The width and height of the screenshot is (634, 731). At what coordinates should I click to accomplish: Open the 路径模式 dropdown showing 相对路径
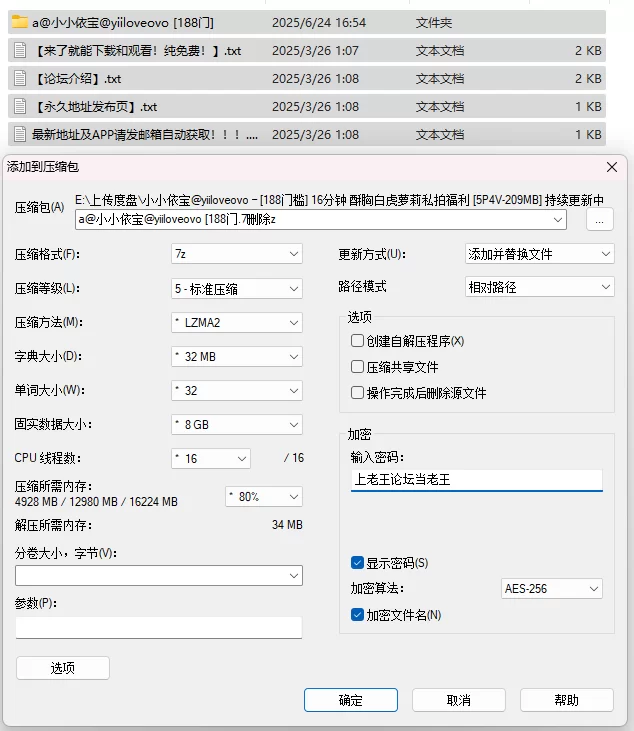click(540, 287)
